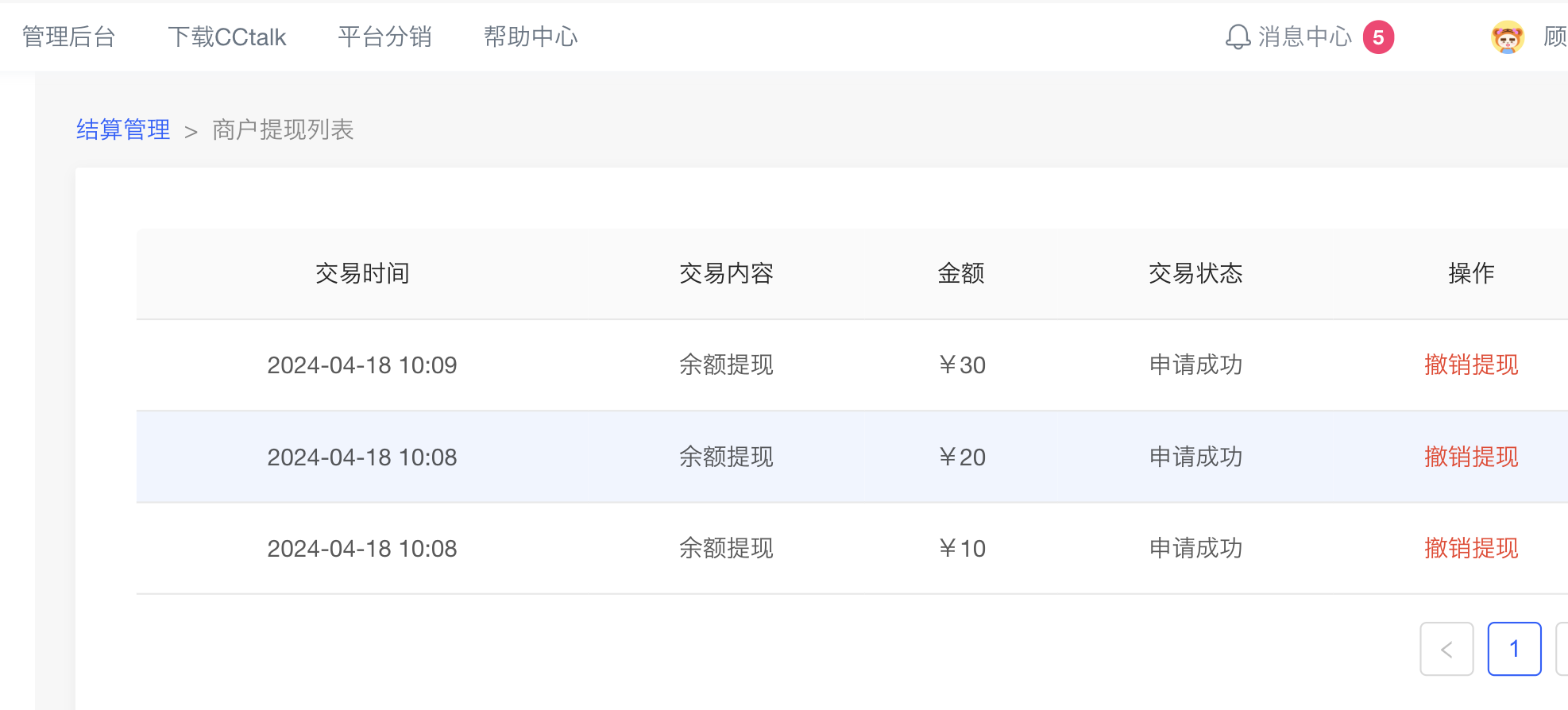This screenshot has width=1568, height=710.
Task: Open the user avatar profile picture
Action: click(x=1507, y=37)
